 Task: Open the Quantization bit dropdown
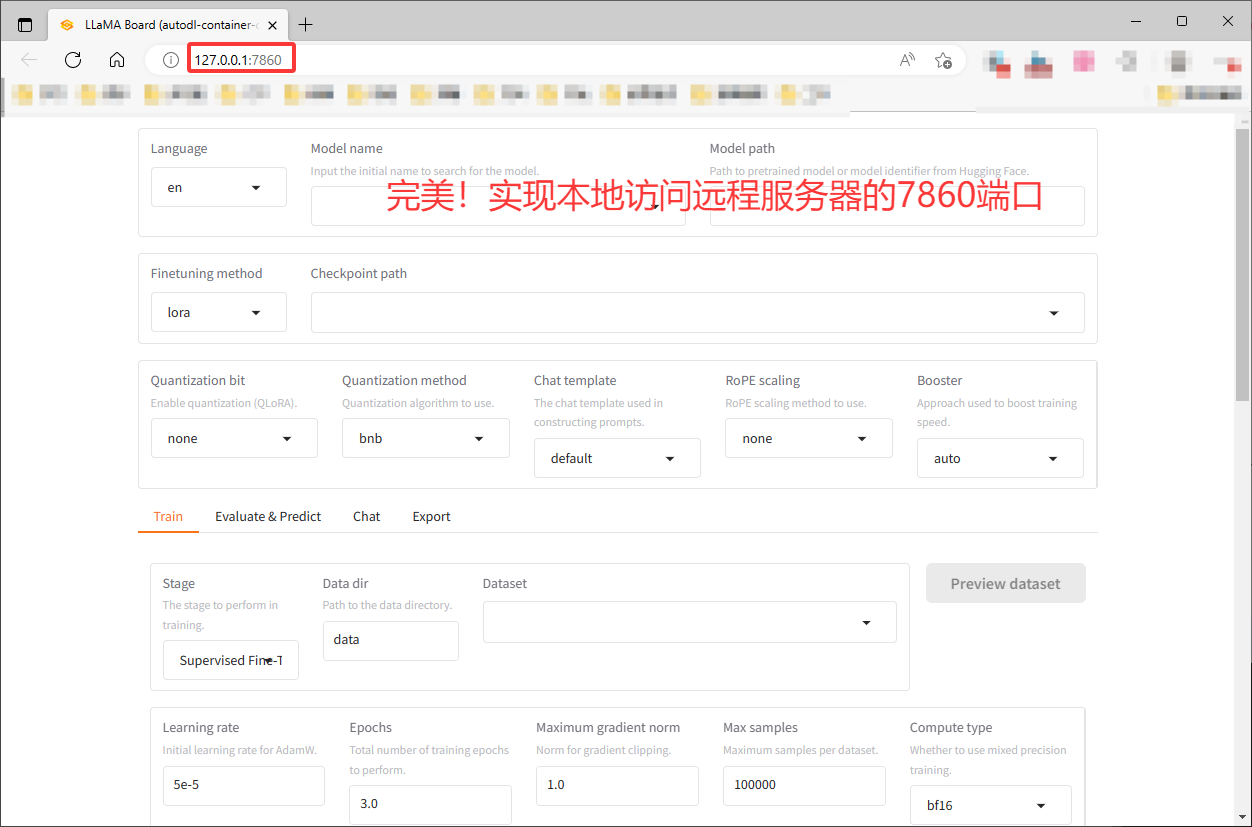[x=234, y=438]
